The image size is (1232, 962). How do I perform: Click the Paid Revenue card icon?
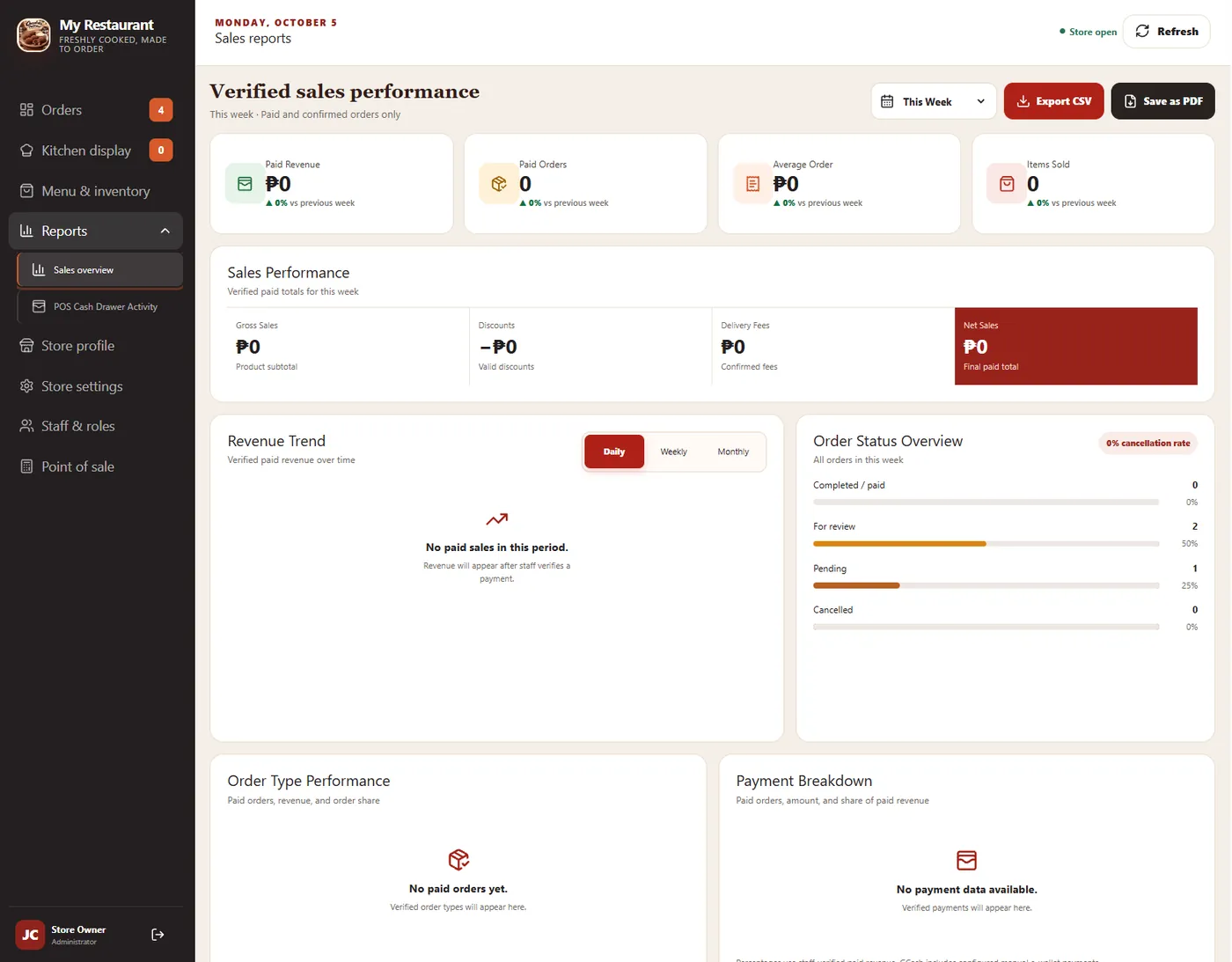[245, 184]
